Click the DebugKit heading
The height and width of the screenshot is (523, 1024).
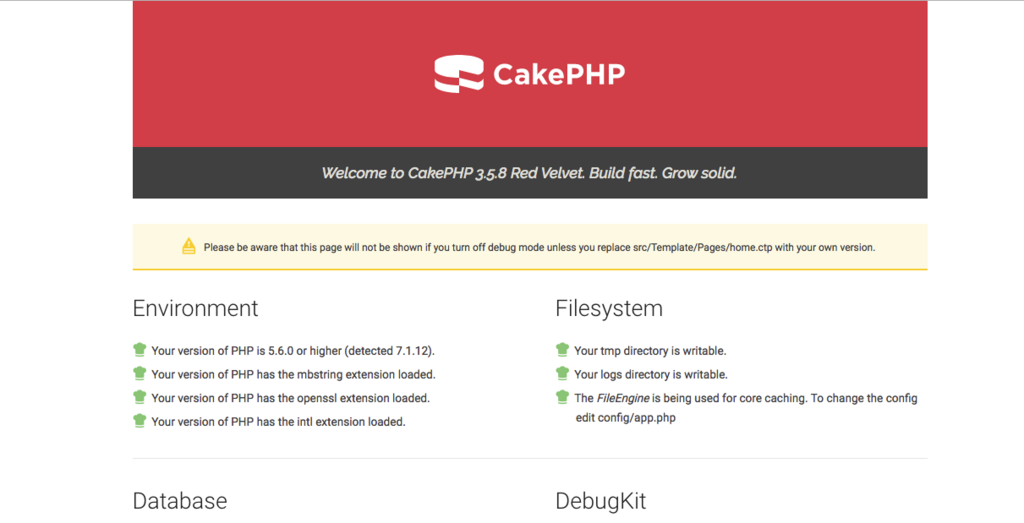[x=601, y=501]
